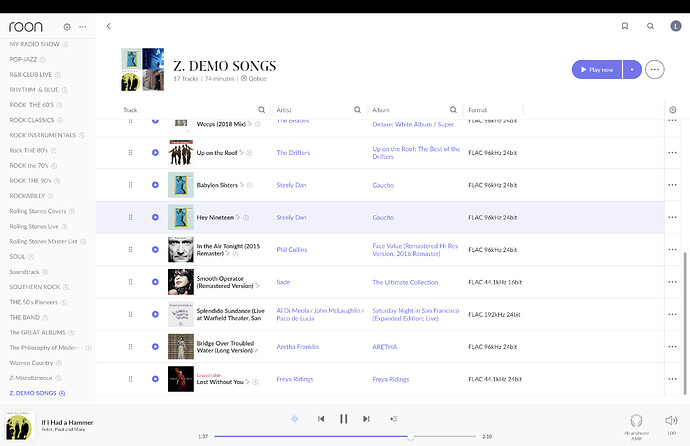This screenshot has height=446, width=690.
Task: Click the Play now button
Action: (597, 69)
